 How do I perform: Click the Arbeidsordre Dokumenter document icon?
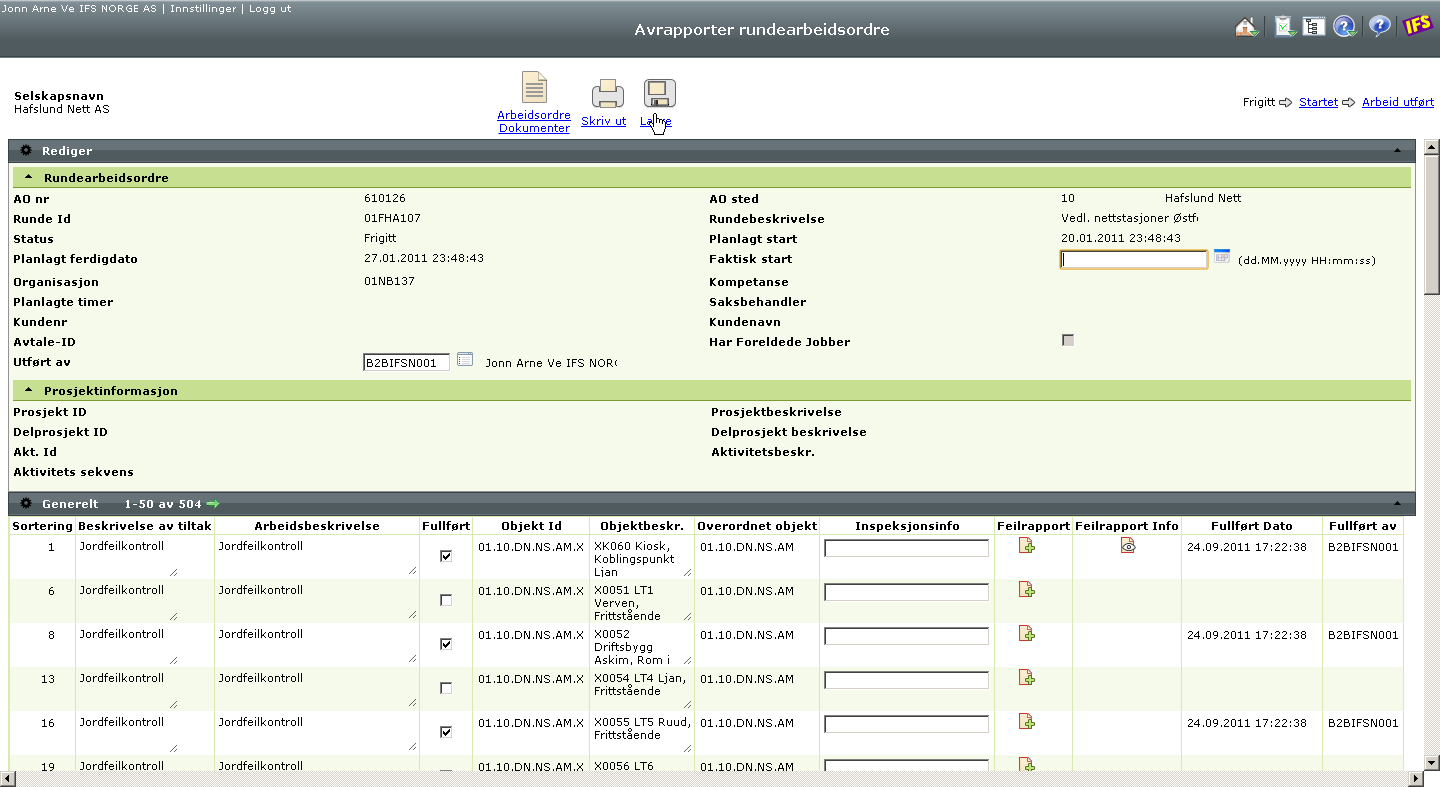click(x=535, y=88)
